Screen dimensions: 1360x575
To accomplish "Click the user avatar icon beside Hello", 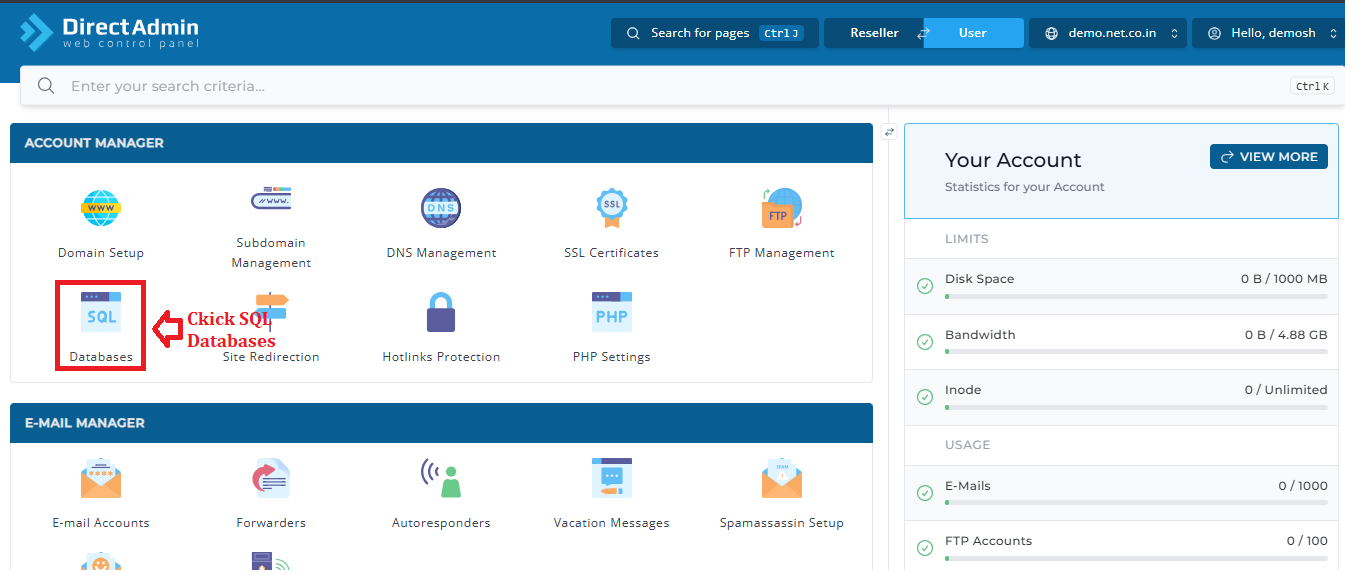I will tap(1214, 33).
